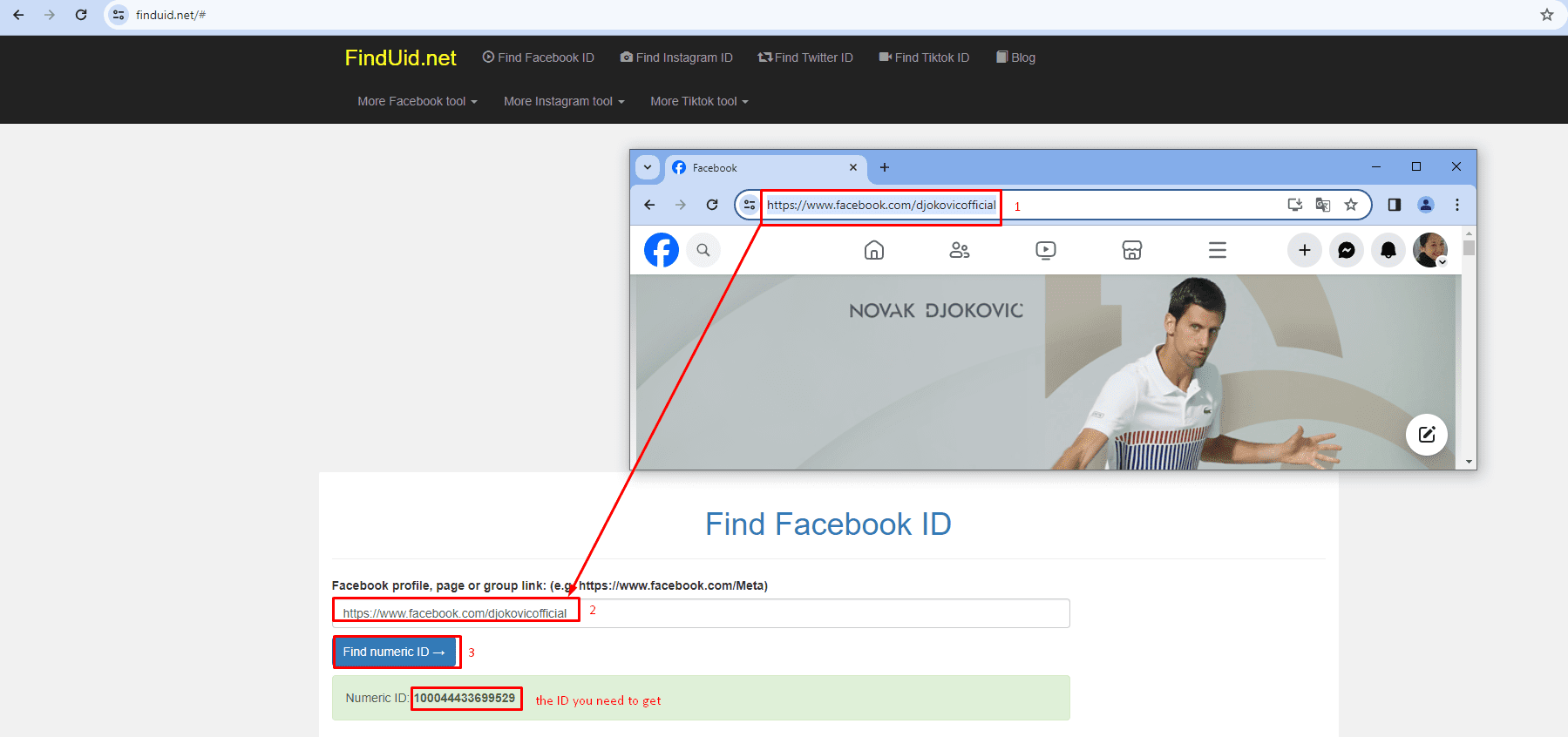
Task: Click the blue Facebook logo
Action: point(662,250)
